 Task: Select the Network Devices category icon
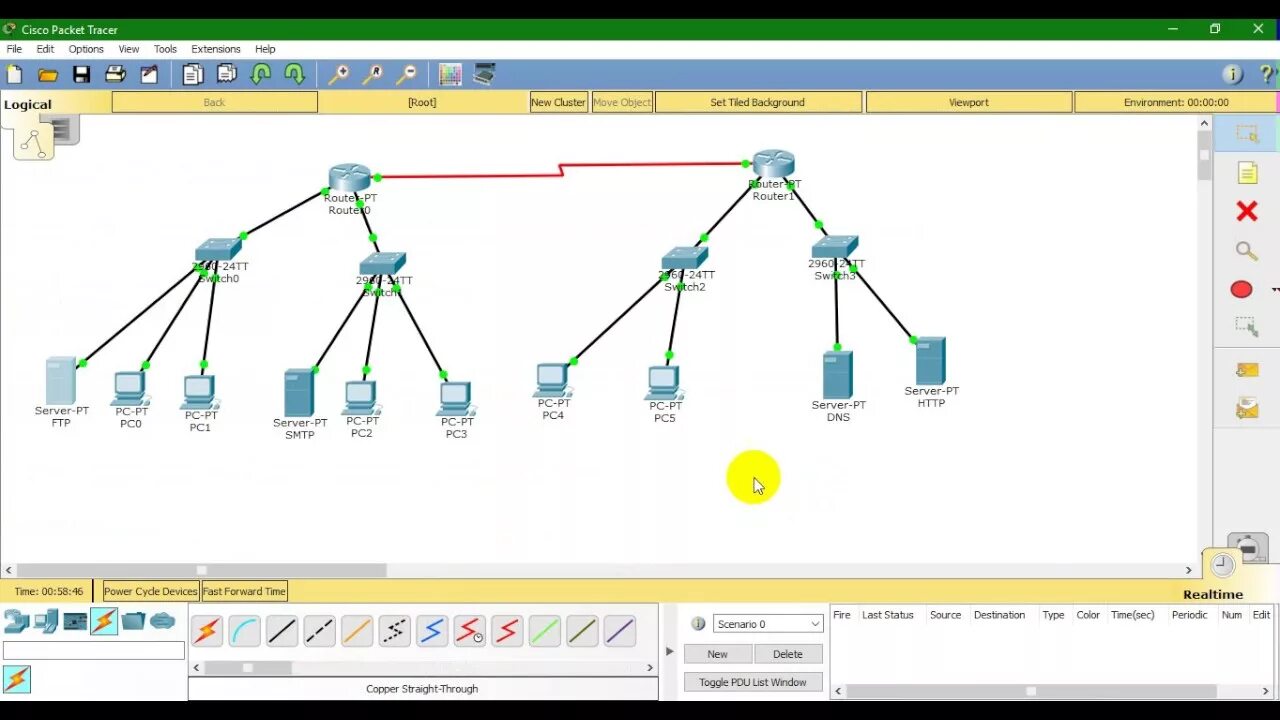pyautogui.click(x=16, y=622)
